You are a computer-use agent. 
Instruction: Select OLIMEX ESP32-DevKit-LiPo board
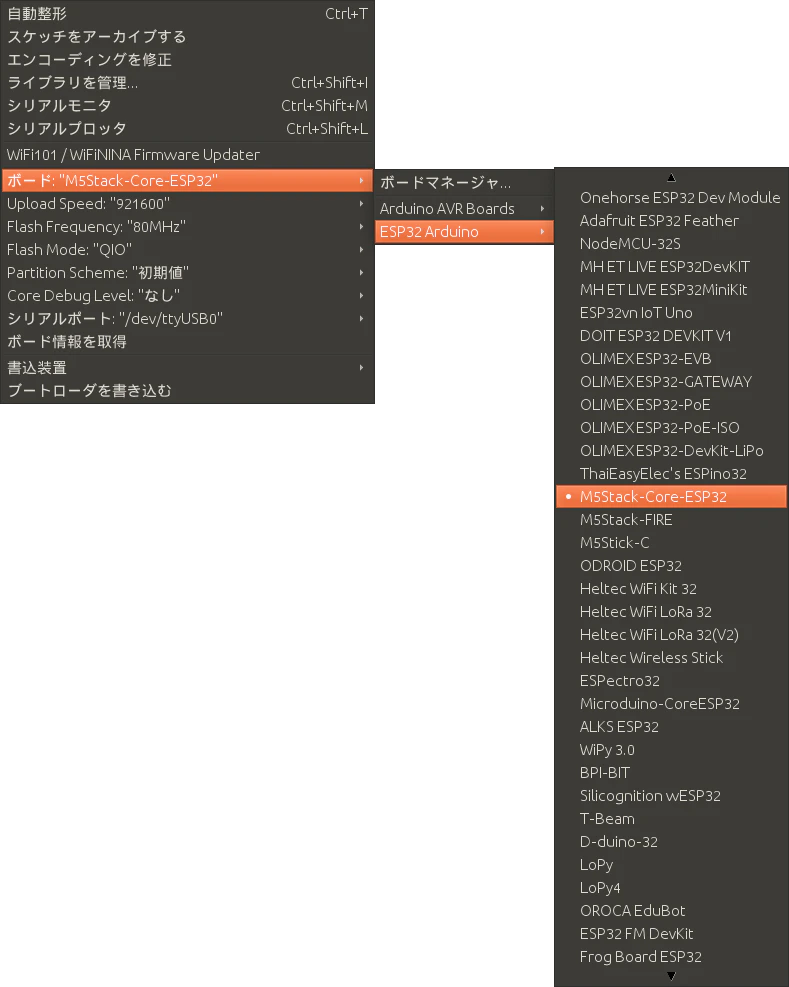coord(671,451)
